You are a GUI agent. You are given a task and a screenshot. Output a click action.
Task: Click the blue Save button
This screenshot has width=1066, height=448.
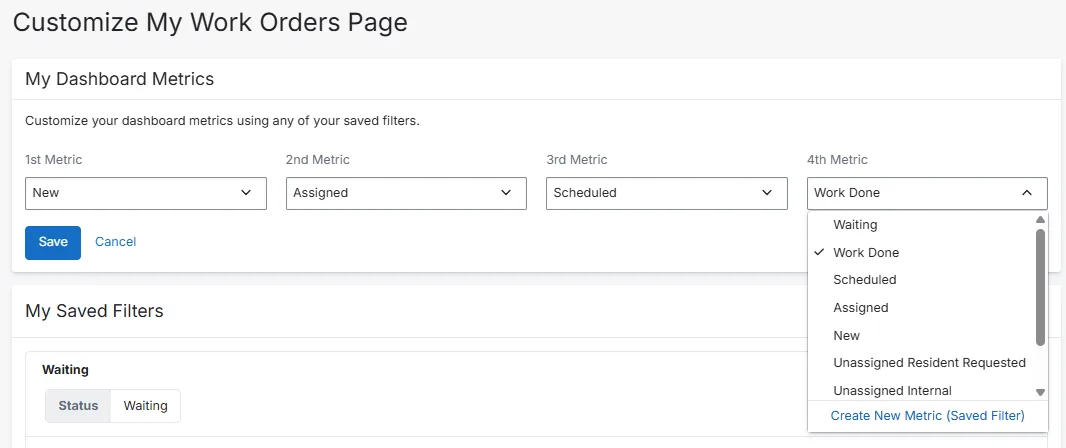[x=53, y=243]
